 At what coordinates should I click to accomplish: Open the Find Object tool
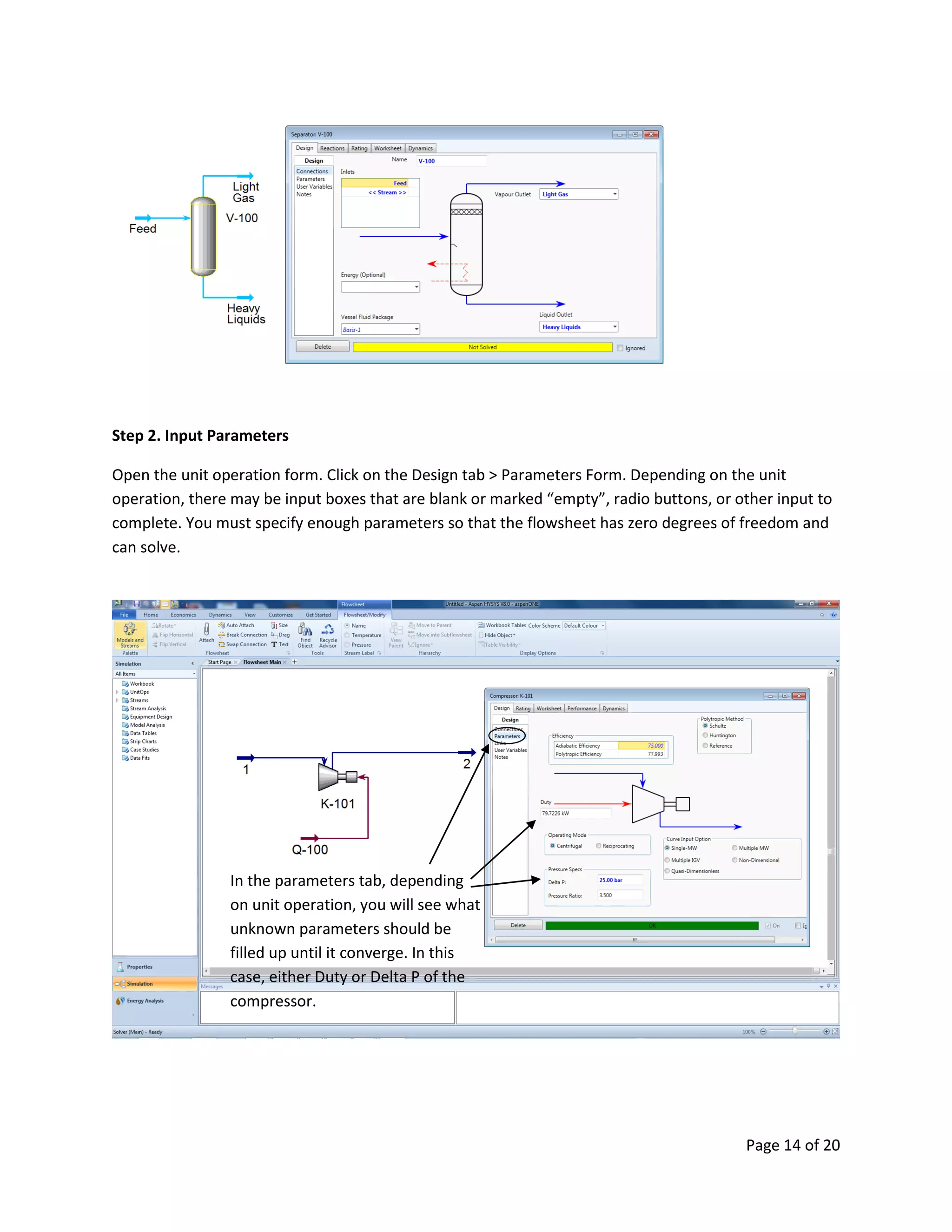(x=305, y=635)
